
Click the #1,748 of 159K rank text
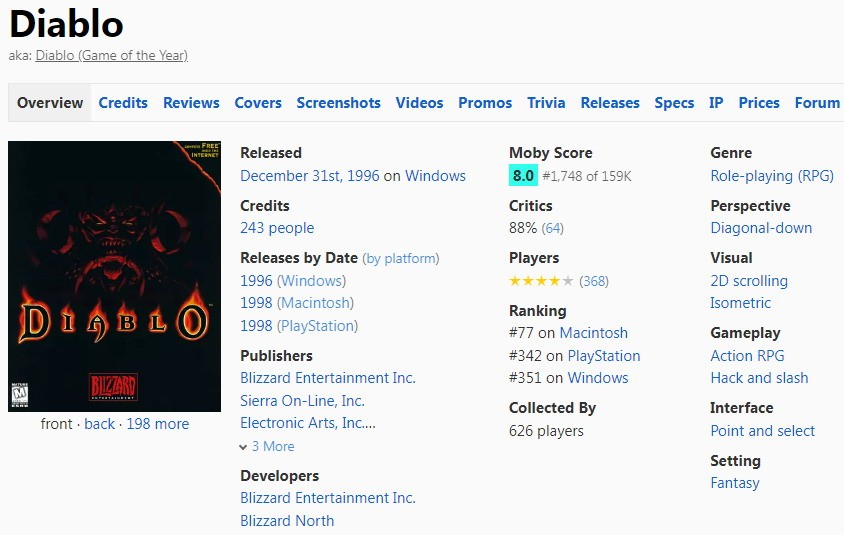click(x=587, y=176)
